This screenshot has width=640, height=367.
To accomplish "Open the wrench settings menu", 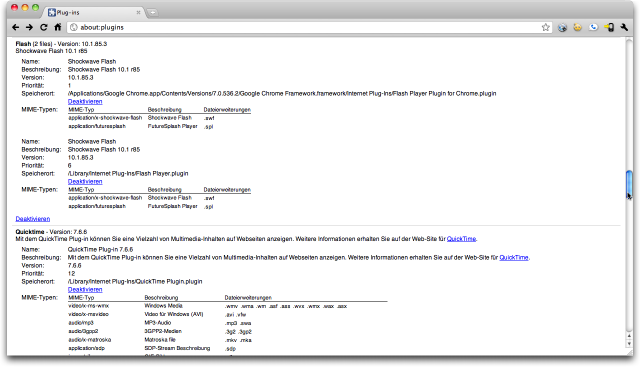I will click(624, 27).
